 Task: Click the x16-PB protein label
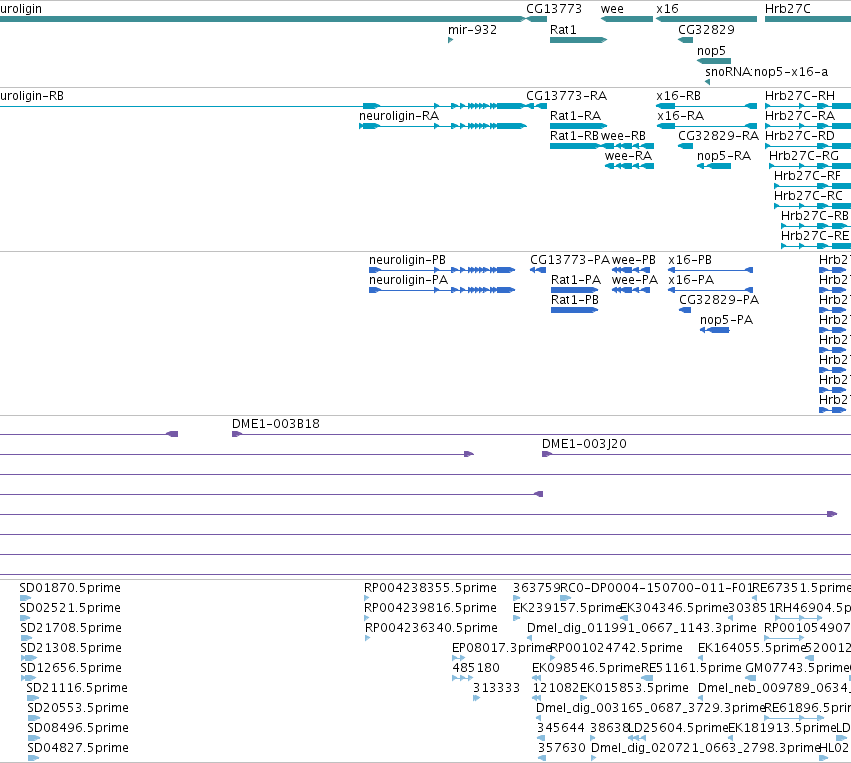[690, 260]
